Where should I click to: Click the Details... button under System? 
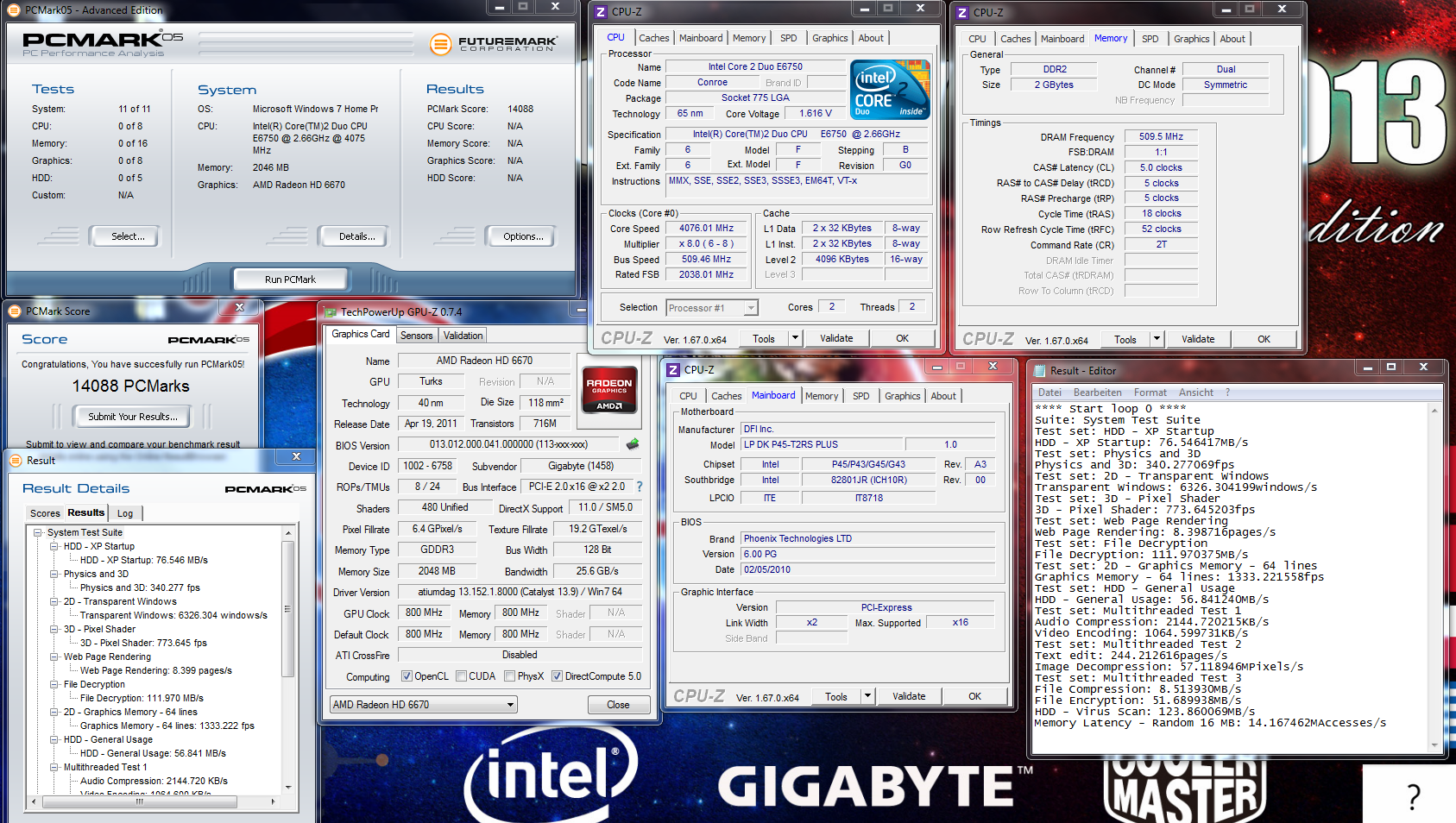pos(356,236)
